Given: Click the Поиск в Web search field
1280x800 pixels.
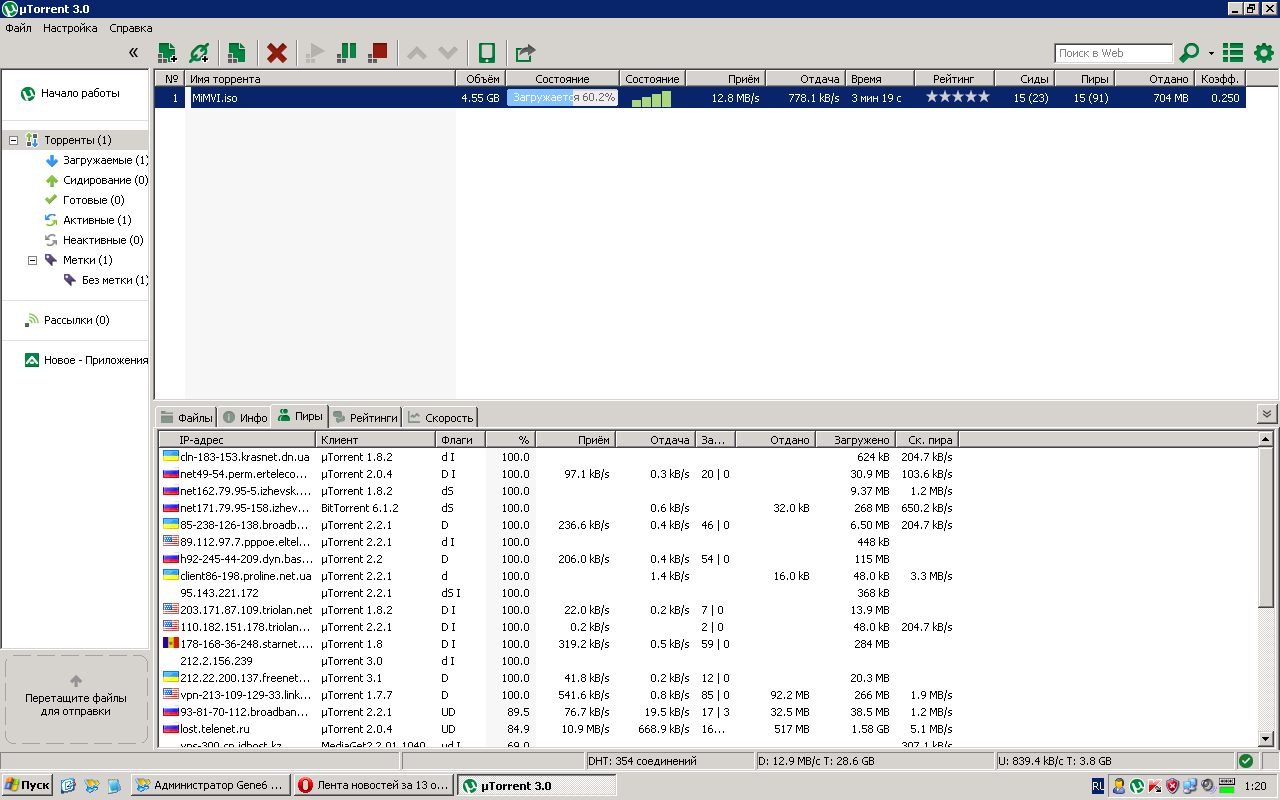Looking at the screenshot, I should click(x=1113, y=53).
